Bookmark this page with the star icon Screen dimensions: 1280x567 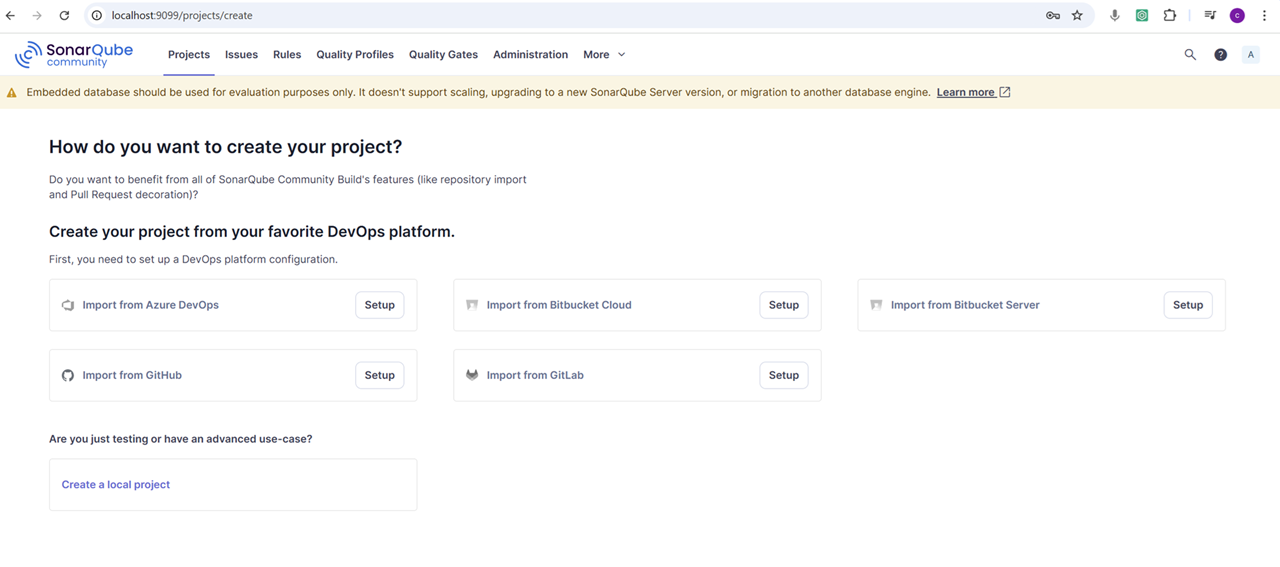click(x=1077, y=16)
